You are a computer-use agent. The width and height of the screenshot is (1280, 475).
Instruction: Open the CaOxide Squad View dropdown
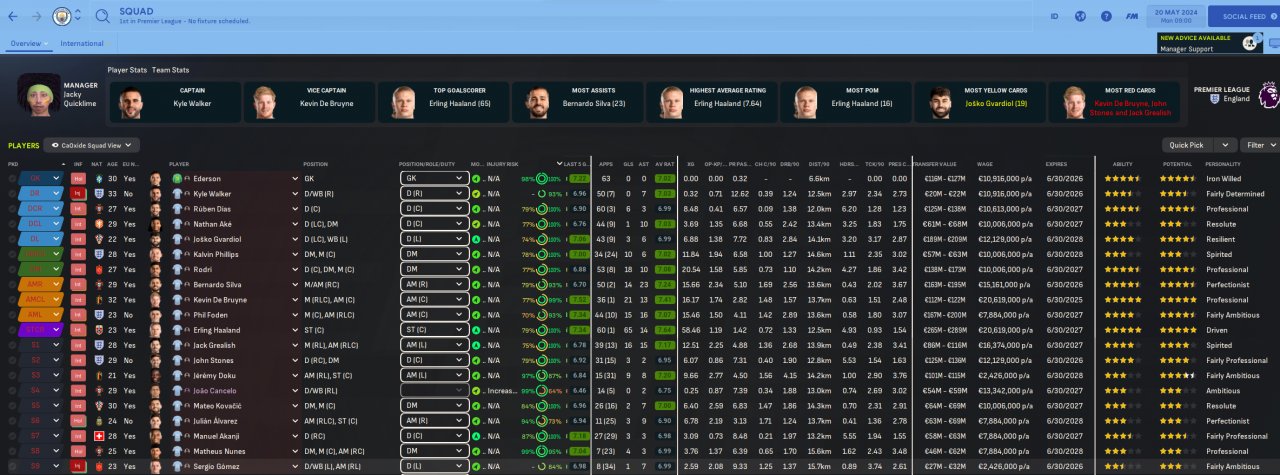[x=91, y=145]
